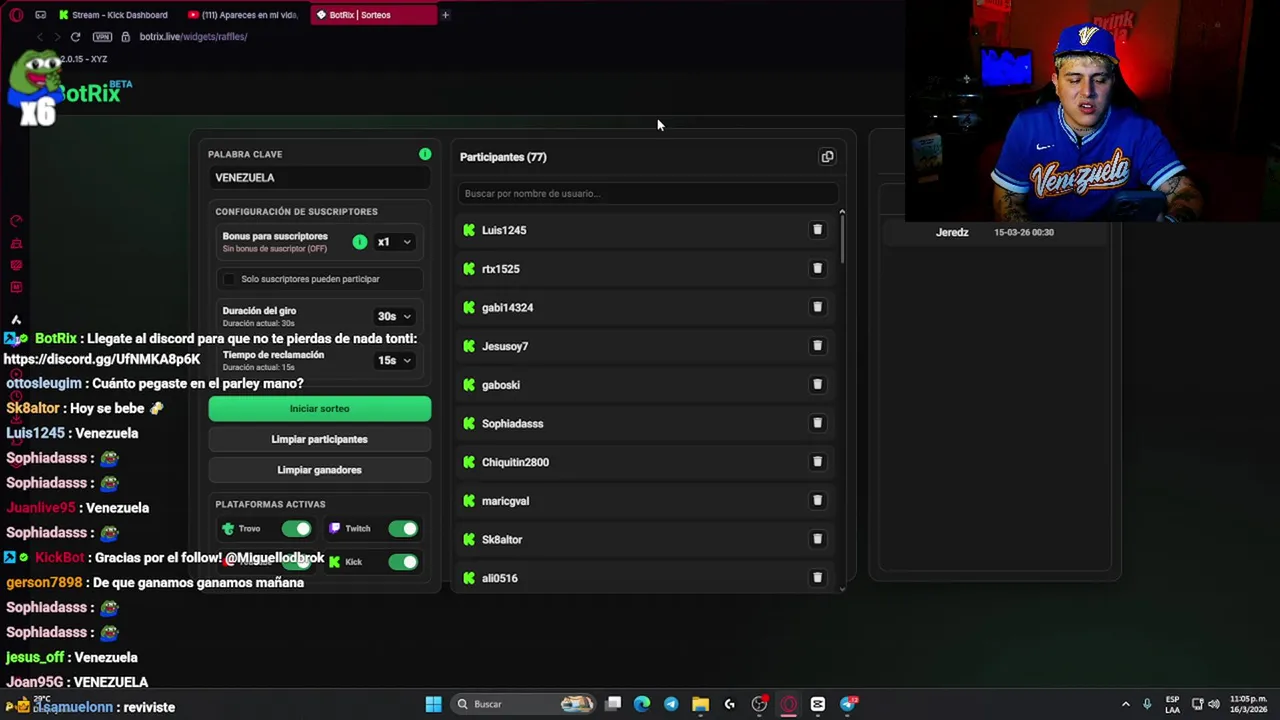Click the taskbar clock showing 11:05 p.m.
Screen dimensions: 1280x720
1247,704
